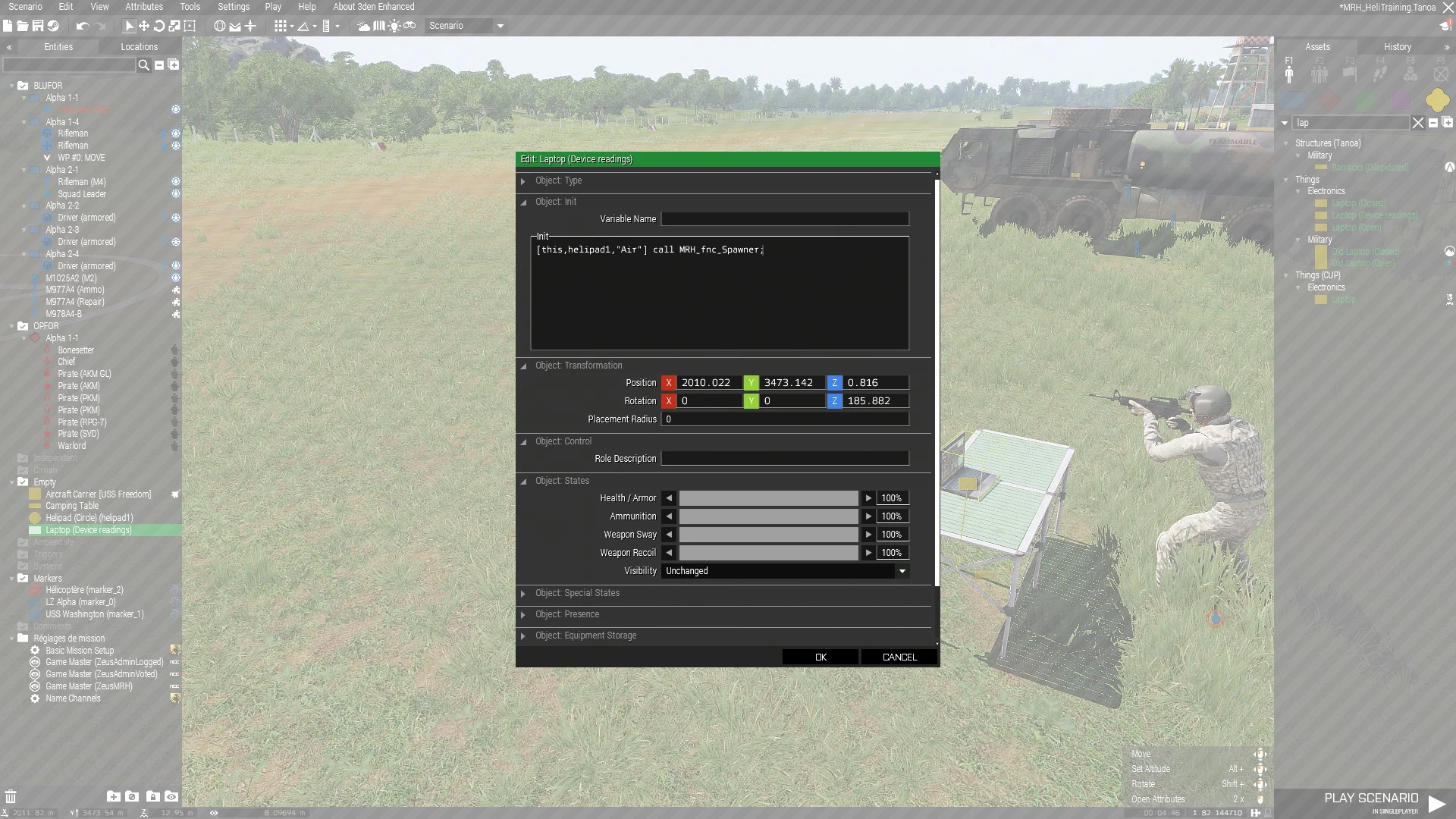1456x819 pixels.
Task: Click the Variable Name input field
Action: [x=785, y=219]
